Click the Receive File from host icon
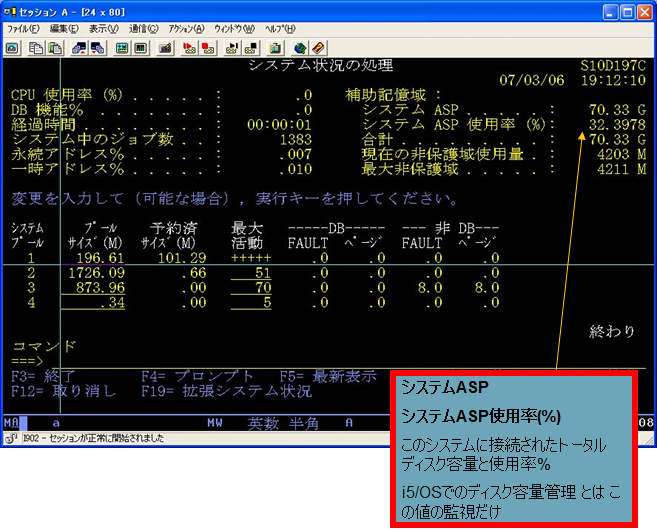Viewport: 657px width, 530px height. pyautogui.click(x=97, y=48)
